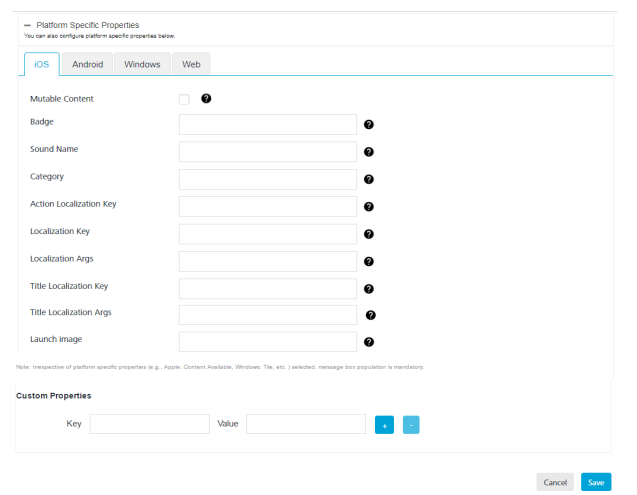Click the Mutable Content label
The width and height of the screenshot is (637, 495).
(62, 99)
